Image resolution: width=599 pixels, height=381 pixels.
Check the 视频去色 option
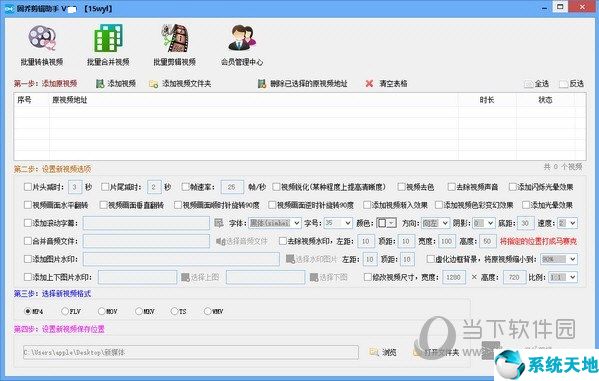click(401, 187)
